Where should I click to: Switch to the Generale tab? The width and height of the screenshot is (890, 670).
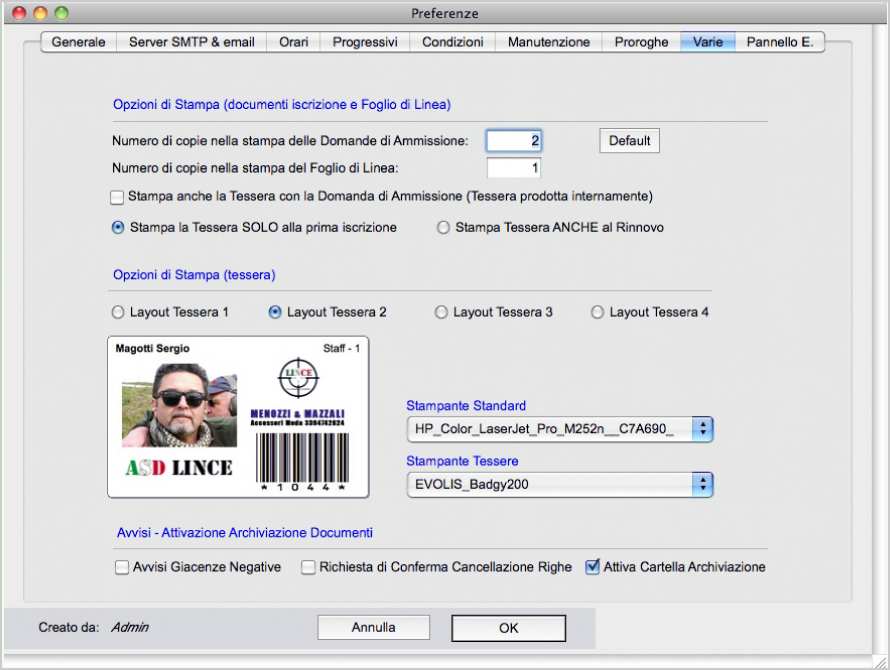[x=78, y=42]
